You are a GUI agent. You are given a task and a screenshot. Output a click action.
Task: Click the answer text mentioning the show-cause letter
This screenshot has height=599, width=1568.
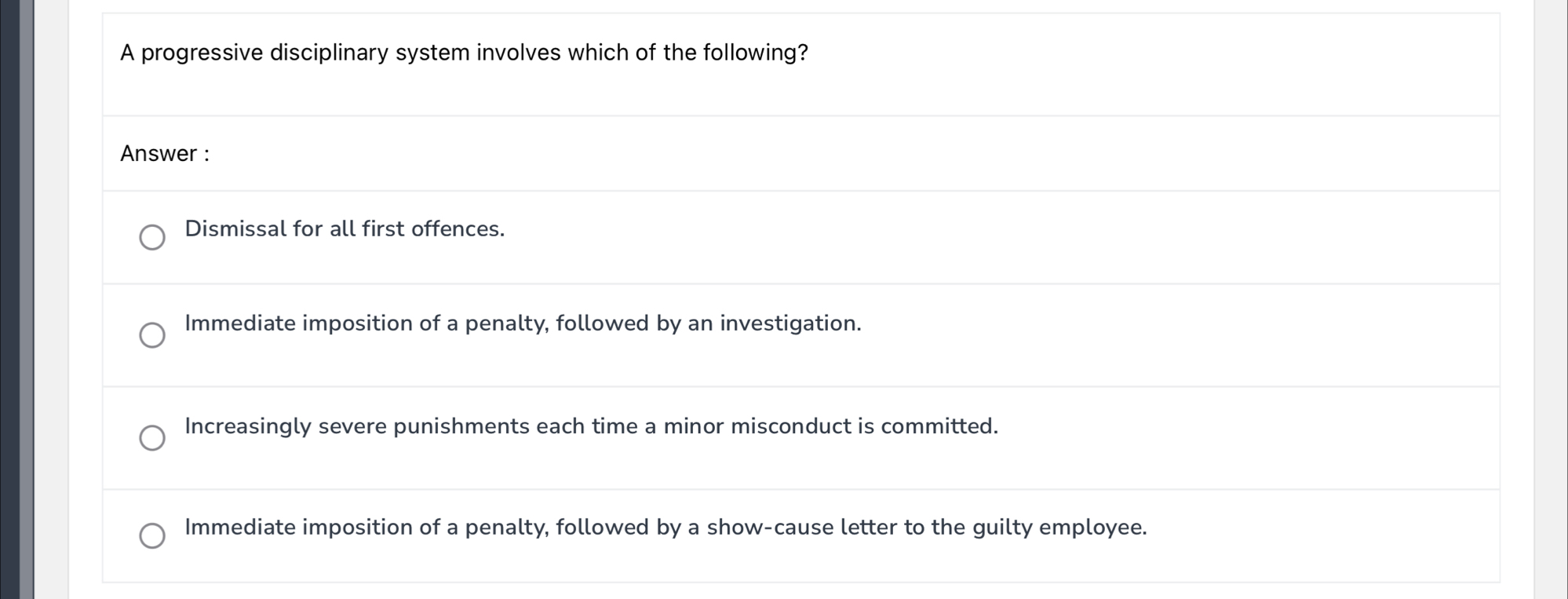[x=665, y=528]
